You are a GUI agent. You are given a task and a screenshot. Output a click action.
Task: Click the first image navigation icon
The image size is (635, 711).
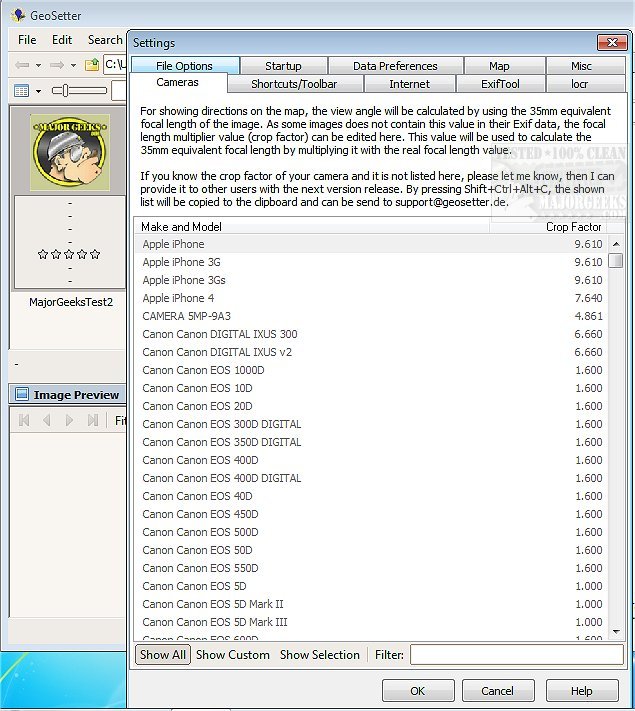[x=24, y=420]
